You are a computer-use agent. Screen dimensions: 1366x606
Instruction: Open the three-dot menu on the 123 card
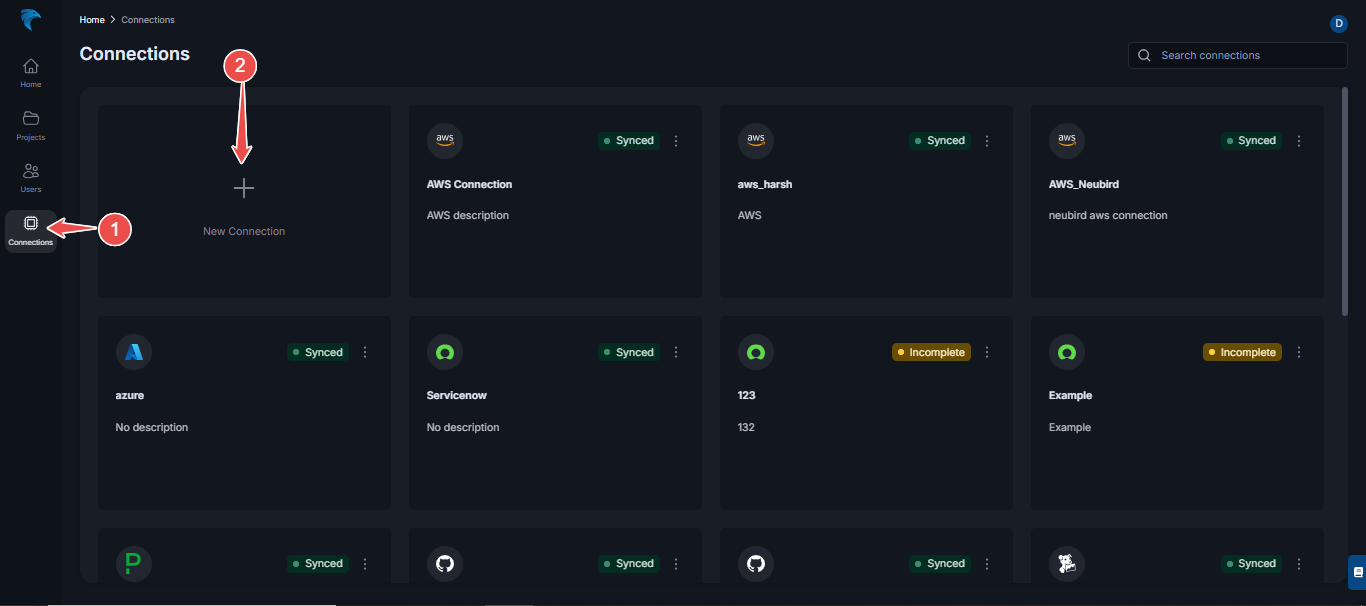[x=987, y=352]
